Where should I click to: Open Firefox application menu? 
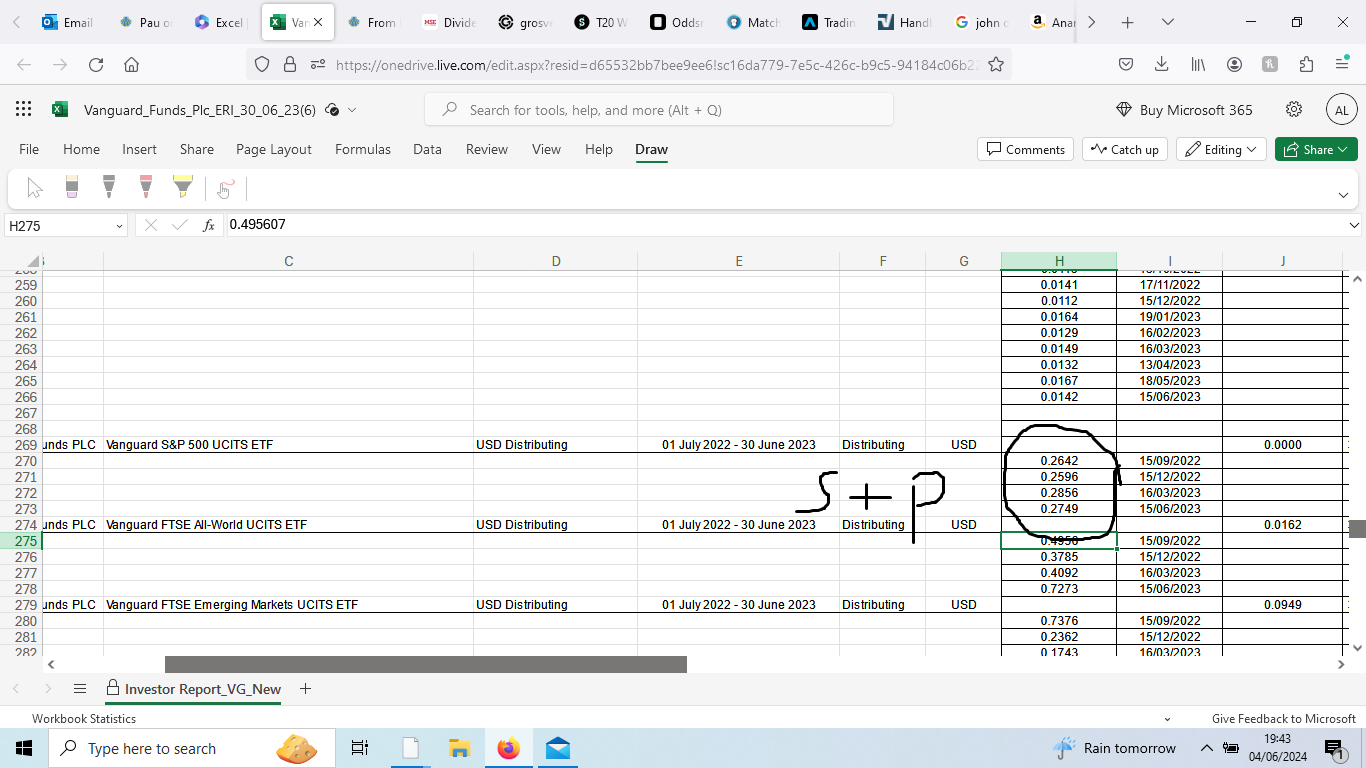point(1342,64)
